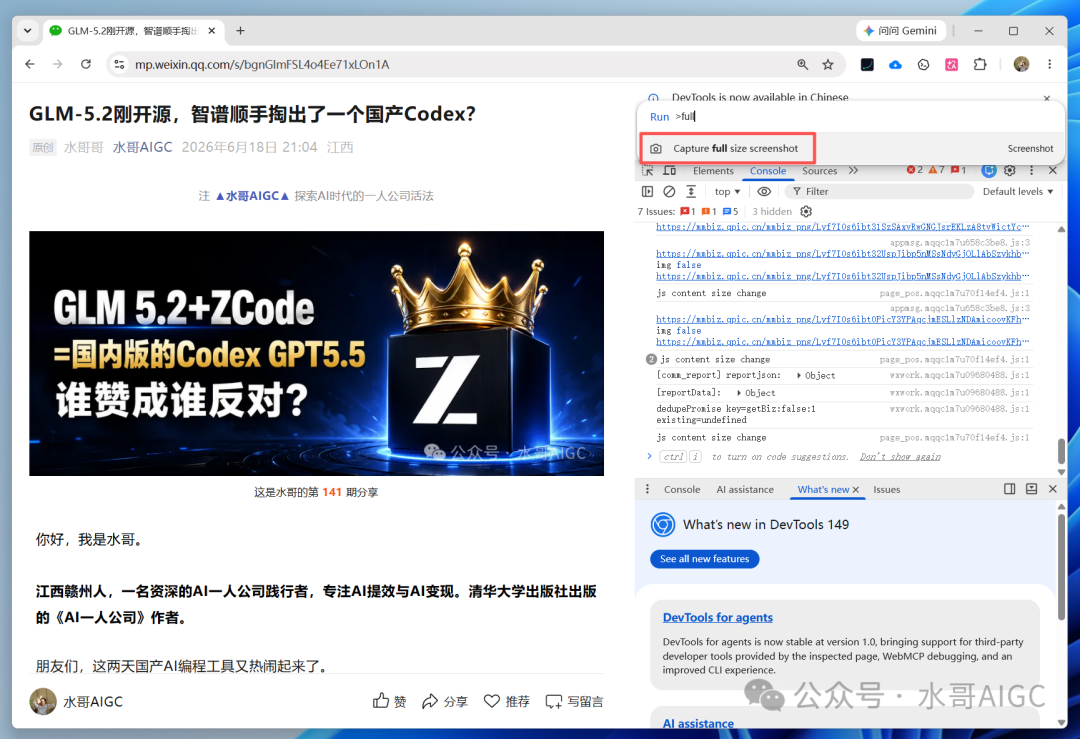Open the blue cloud extension icon
Image resolution: width=1080 pixels, height=739 pixels.
click(x=895, y=64)
